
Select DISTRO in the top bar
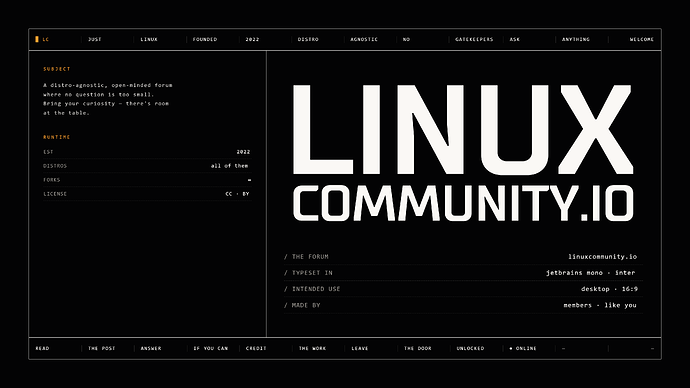pyautogui.click(x=308, y=39)
